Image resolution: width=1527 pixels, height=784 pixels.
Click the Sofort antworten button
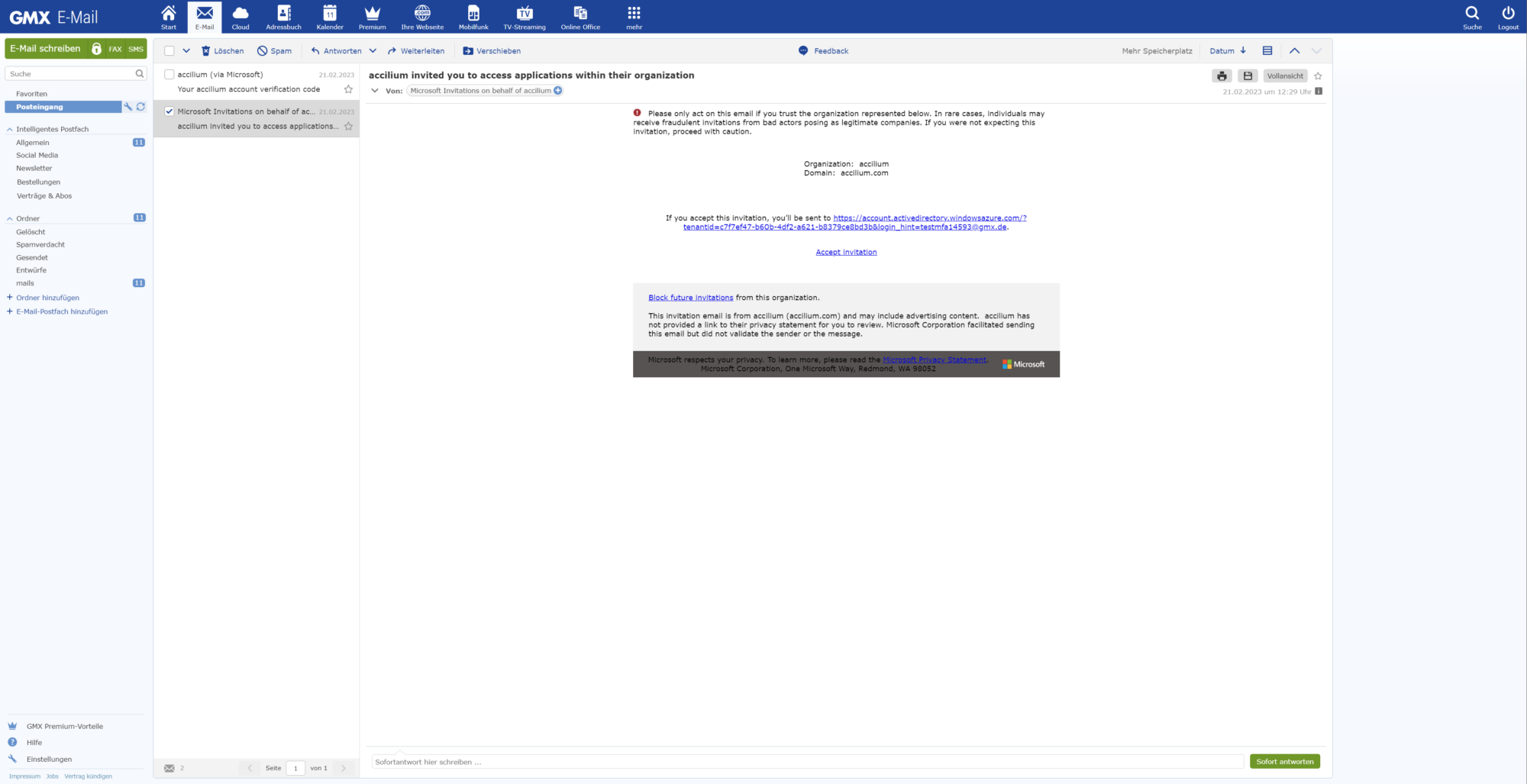1285,762
